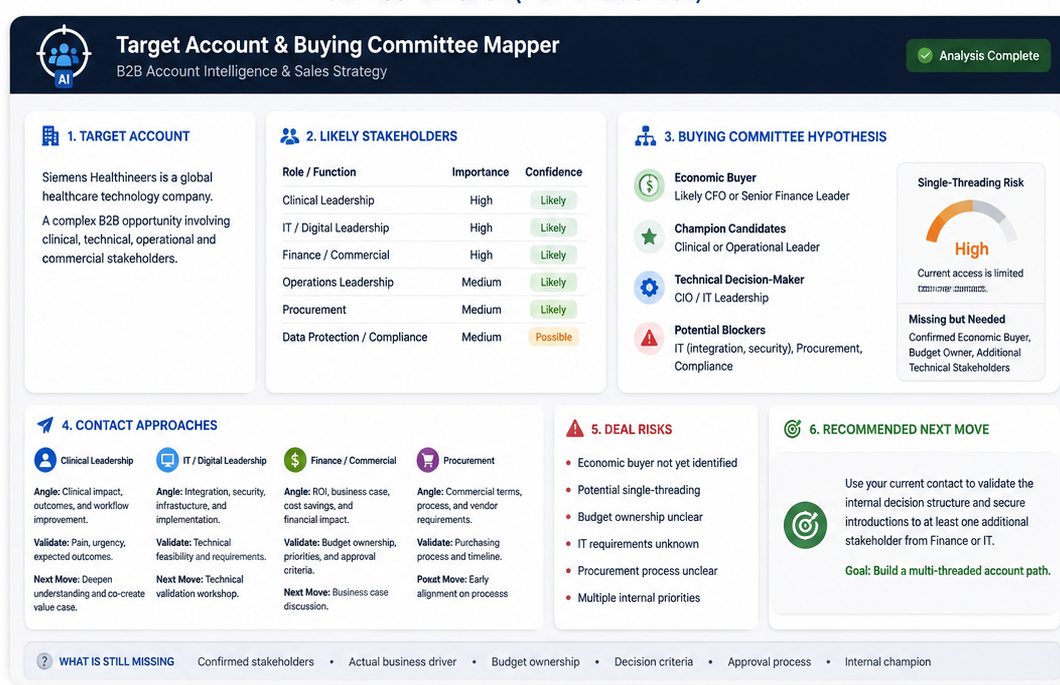This screenshot has width=1060, height=685.
Task: Click Goal: Build a multi-threaded account path
Action: click(x=948, y=571)
